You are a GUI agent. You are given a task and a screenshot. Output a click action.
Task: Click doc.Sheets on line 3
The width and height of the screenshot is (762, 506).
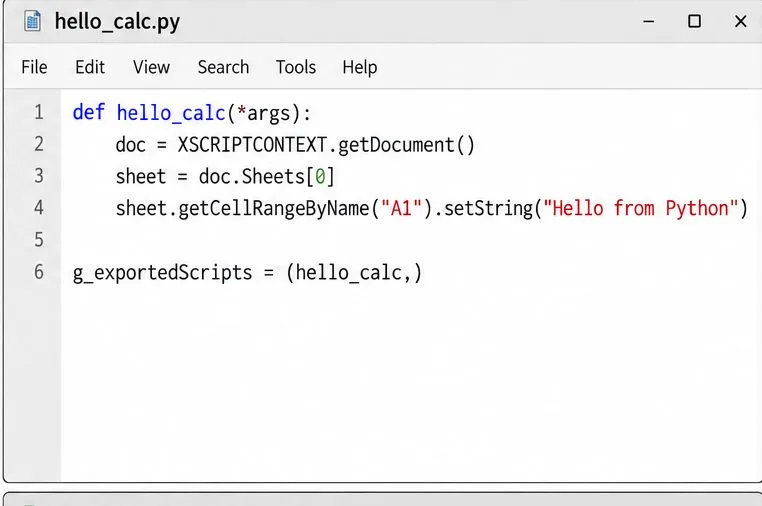tap(252, 176)
